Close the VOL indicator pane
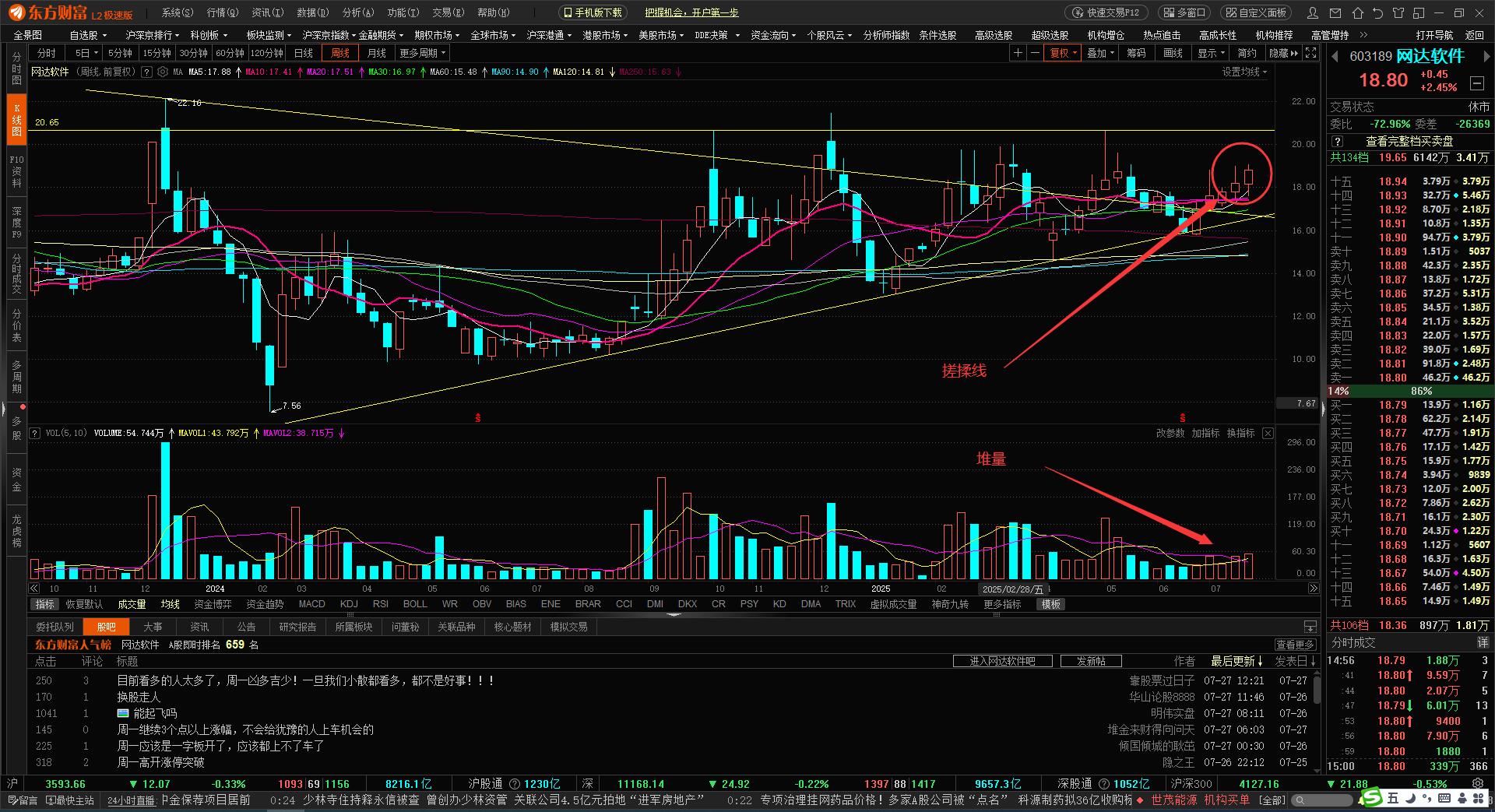The width and height of the screenshot is (1495, 812). [x=1268, y=433]
